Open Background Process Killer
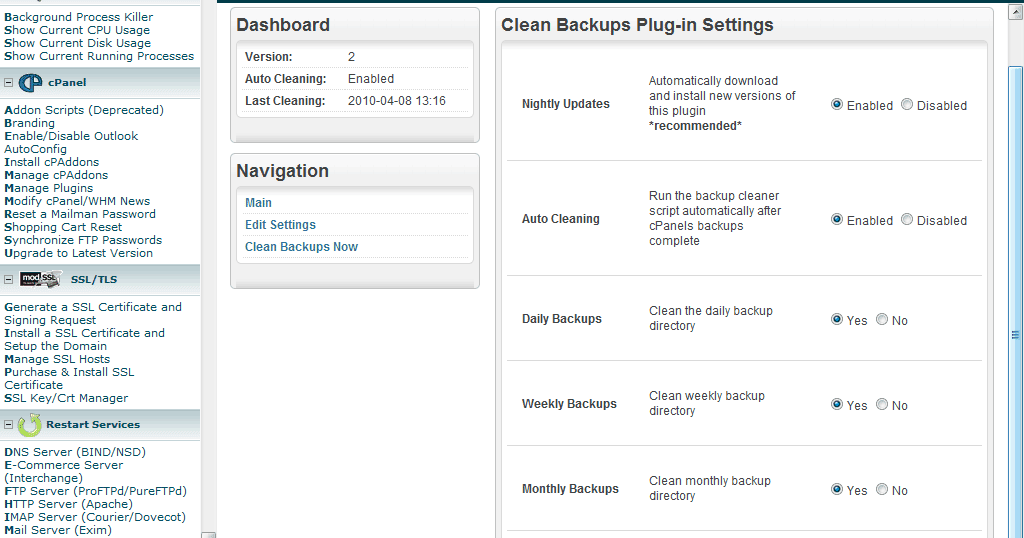The width and height of the screenshot is (1024, 538). pos(78,17)
